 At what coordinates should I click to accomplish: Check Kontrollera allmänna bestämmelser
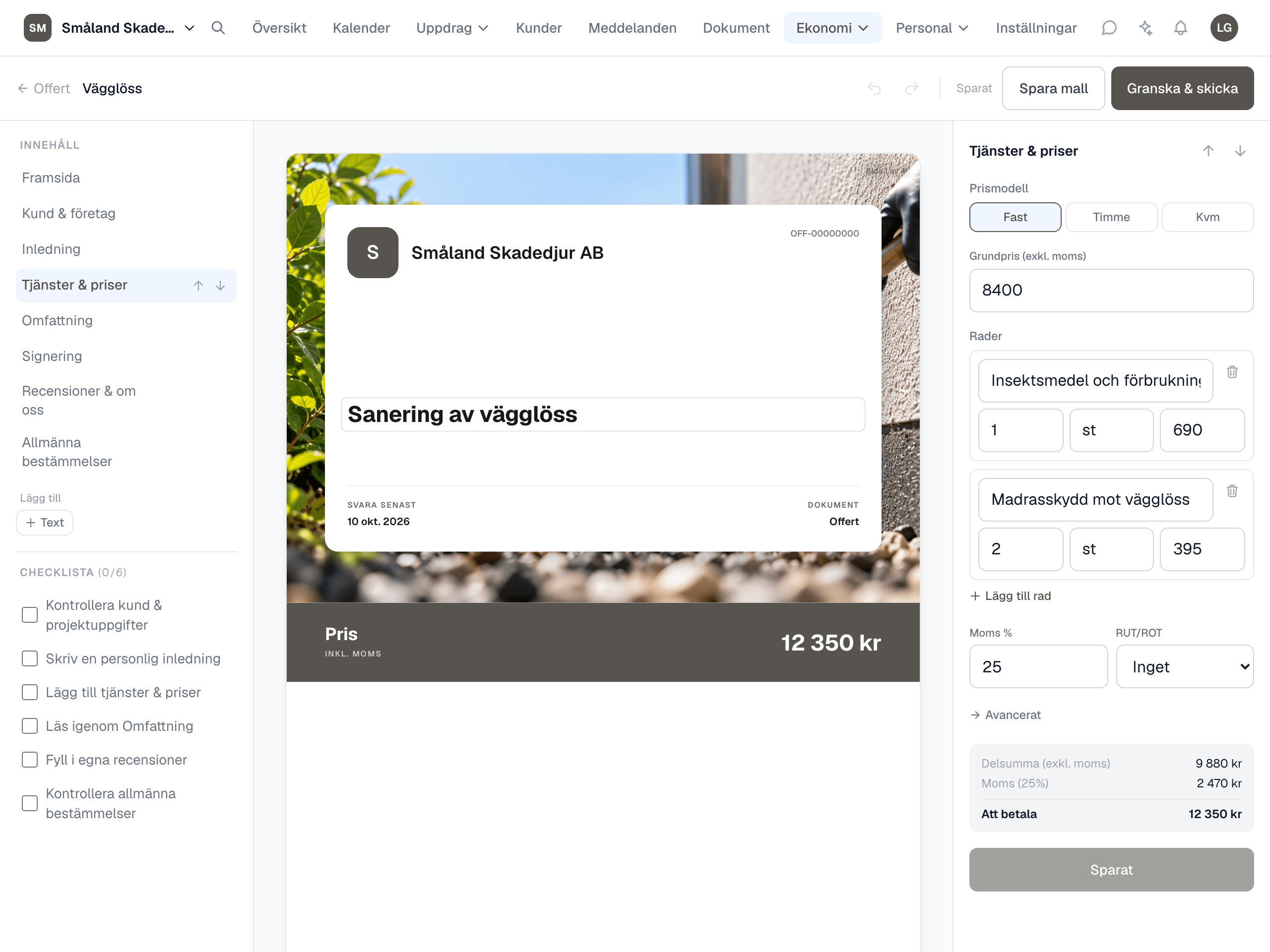coord(30,803)
